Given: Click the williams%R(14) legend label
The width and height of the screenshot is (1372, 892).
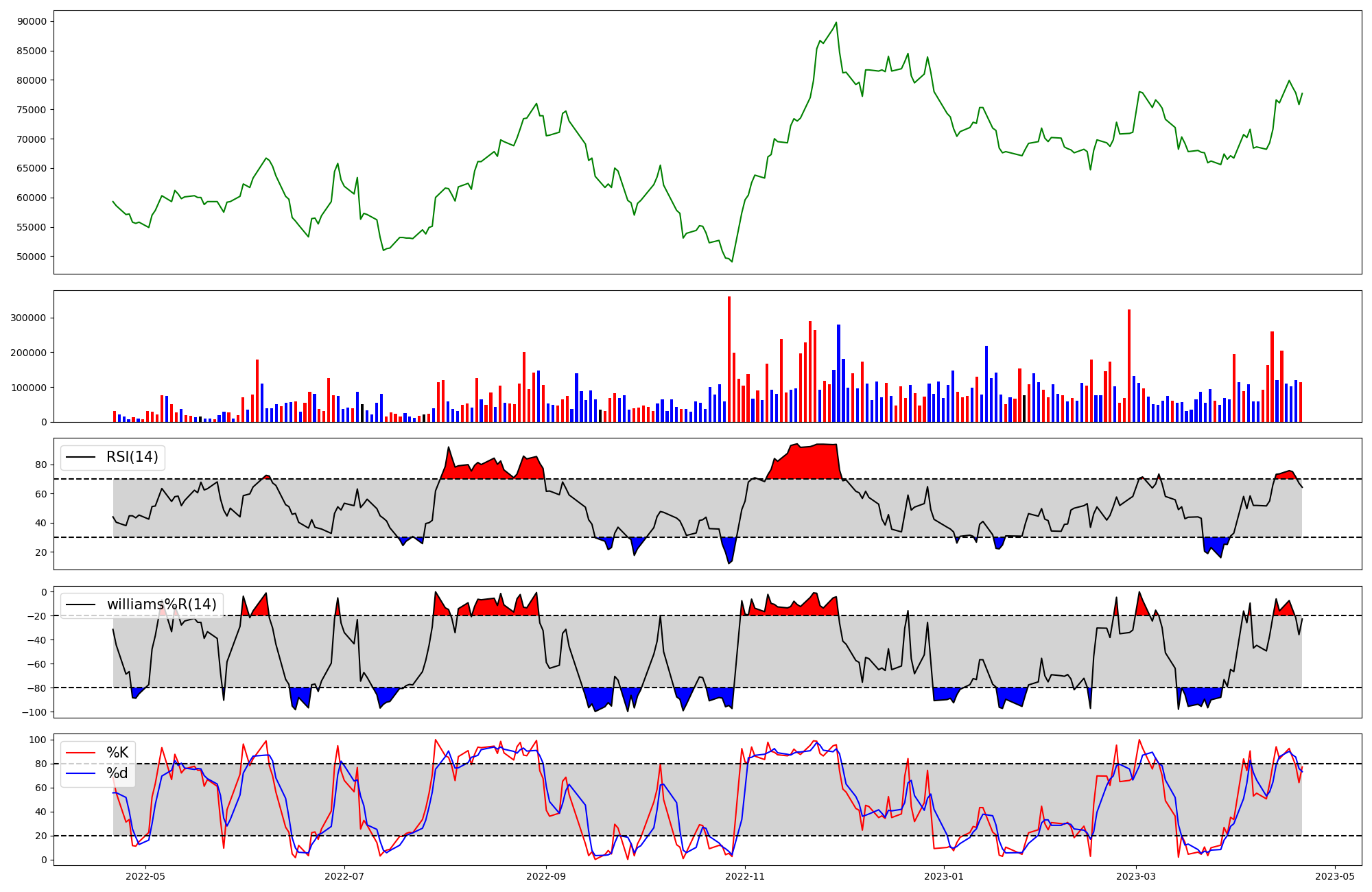Looking at the screenshot, I should coord(161,605).
